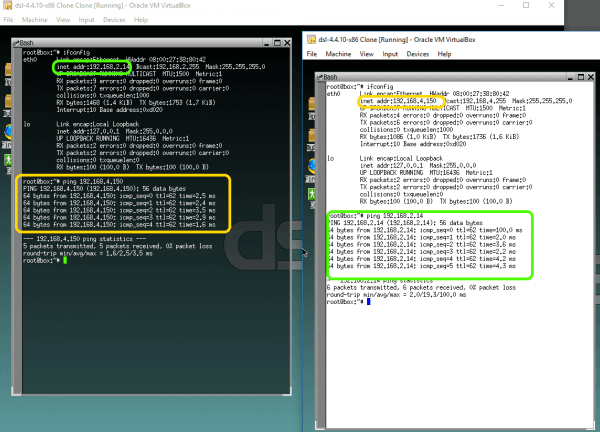This screenshot has width=600, height=432.
Task: Click 'round-trip min/avg/max = 1.6/2.5/3.5 ms'
Action: click(88, 253)
